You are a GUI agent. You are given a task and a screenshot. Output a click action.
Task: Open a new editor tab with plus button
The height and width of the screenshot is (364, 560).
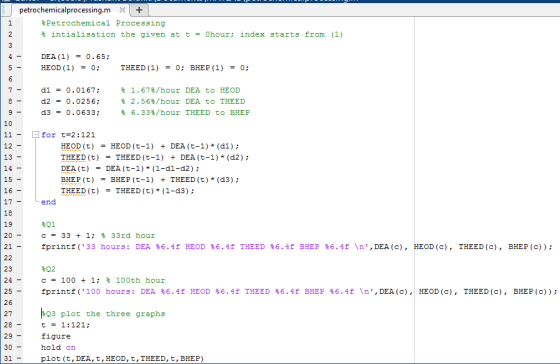coord(139,10)
